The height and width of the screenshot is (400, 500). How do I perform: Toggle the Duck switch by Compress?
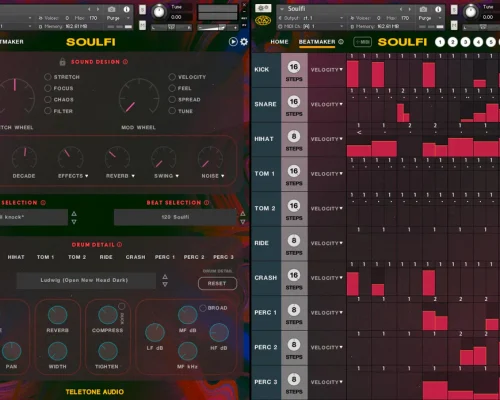tap(122, 306)
